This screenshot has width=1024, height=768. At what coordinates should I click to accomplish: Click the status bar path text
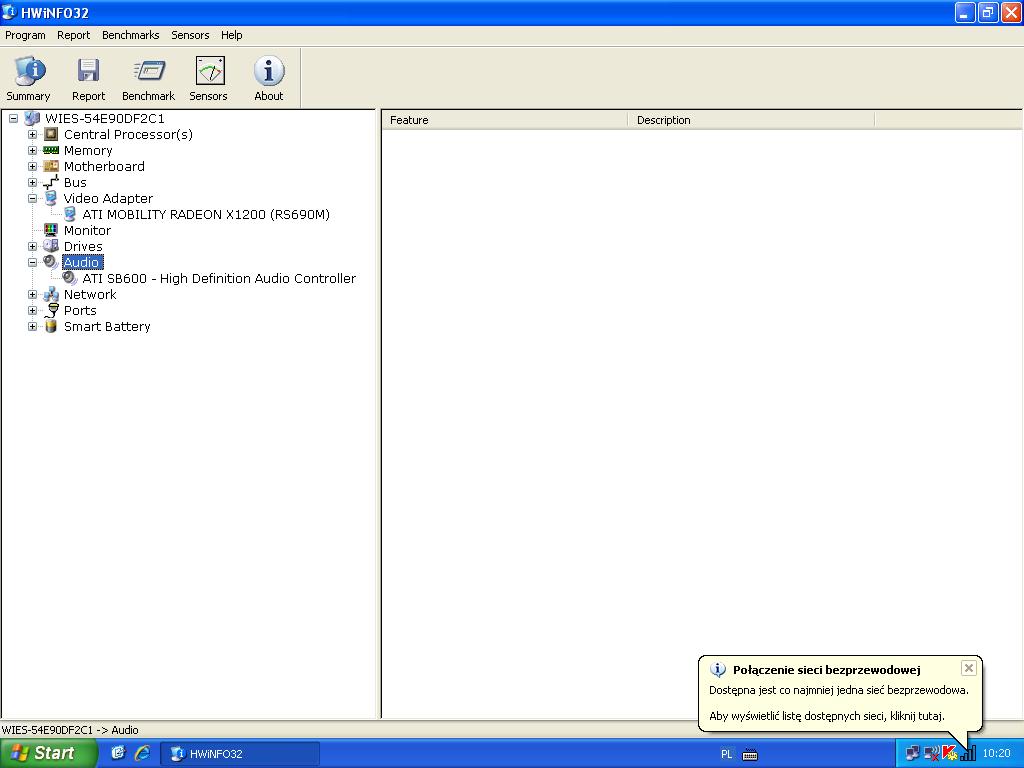(x=70, y=730)
